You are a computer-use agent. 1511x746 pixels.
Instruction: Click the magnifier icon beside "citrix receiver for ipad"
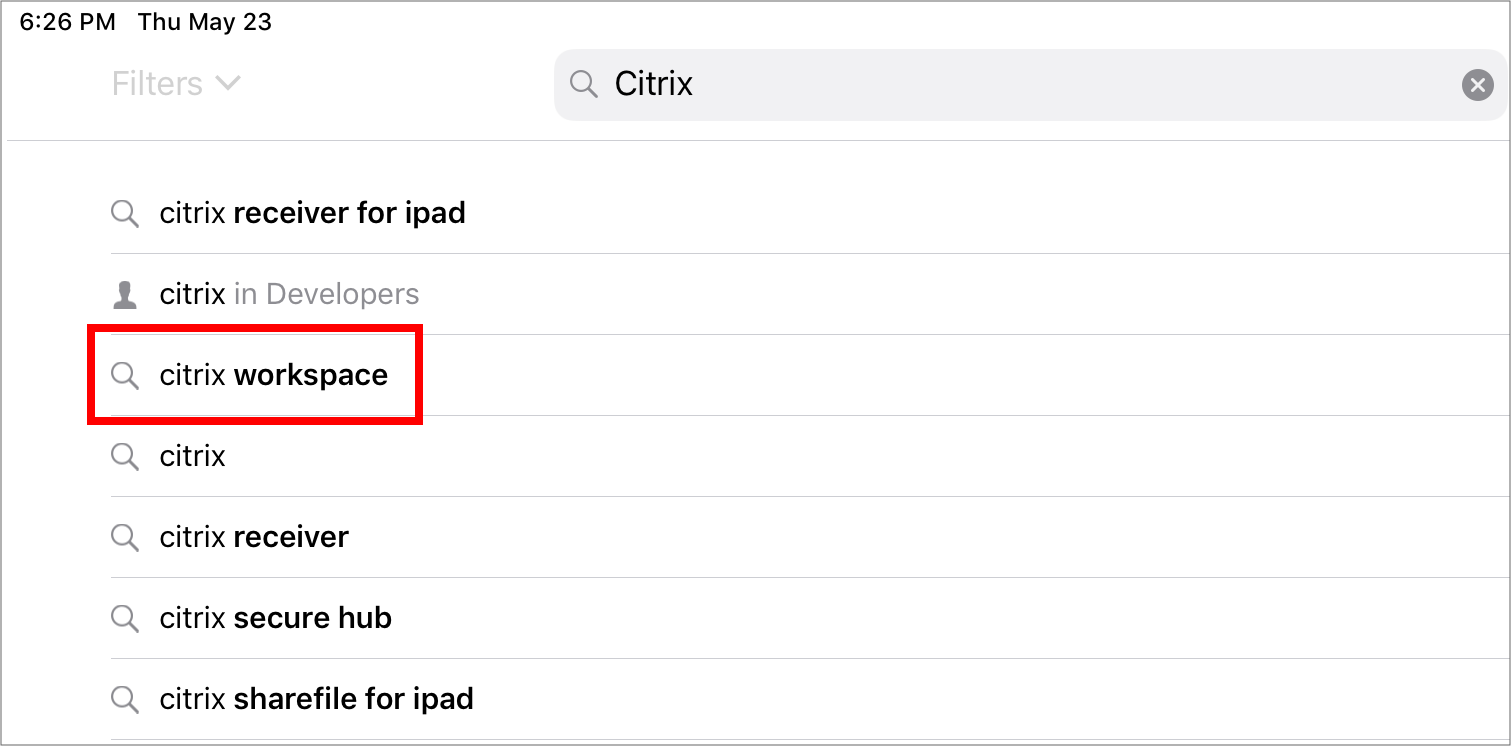point(125,213)
